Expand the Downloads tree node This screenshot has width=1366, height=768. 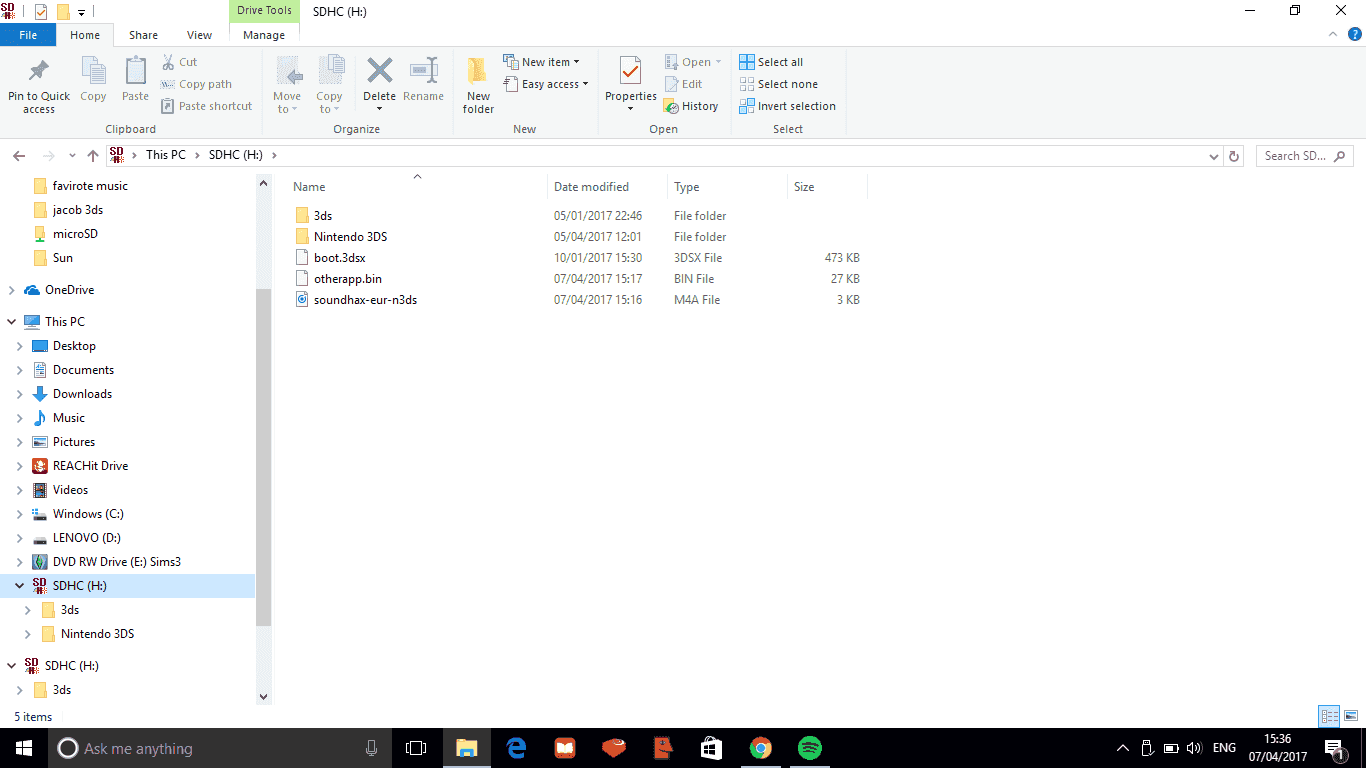[20, 394]
